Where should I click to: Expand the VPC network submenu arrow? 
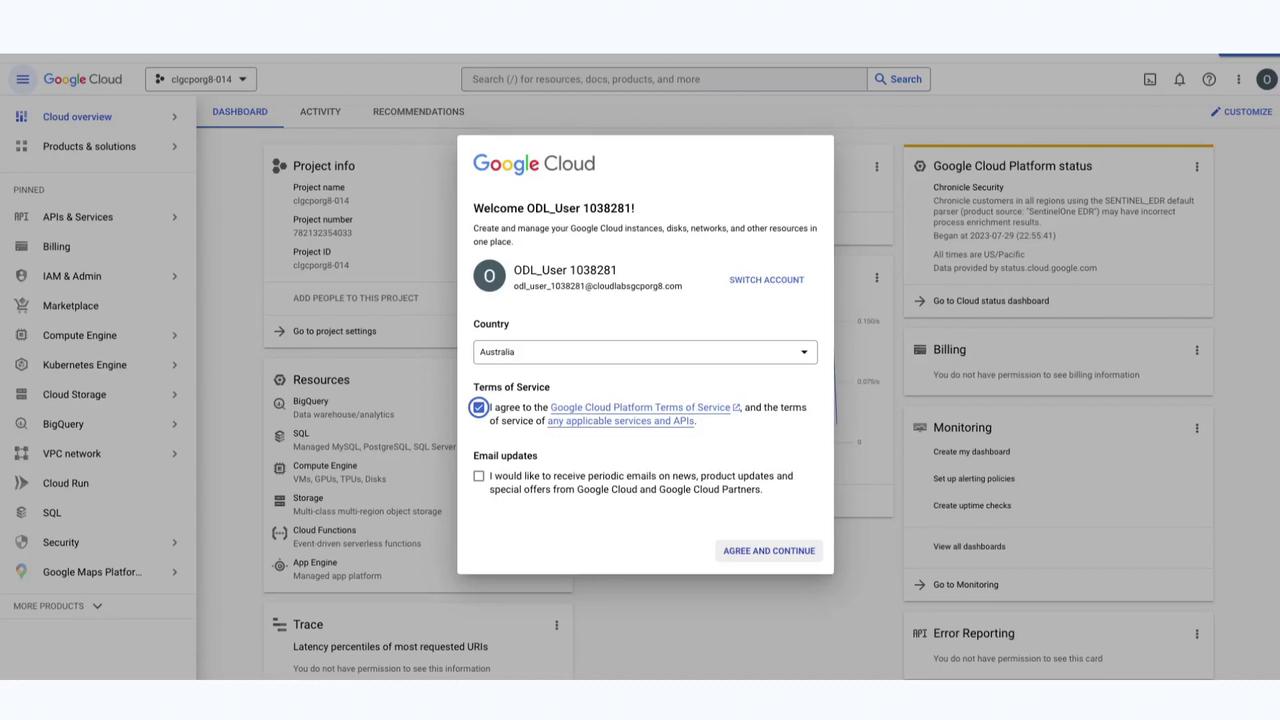[x=174, y=454]
